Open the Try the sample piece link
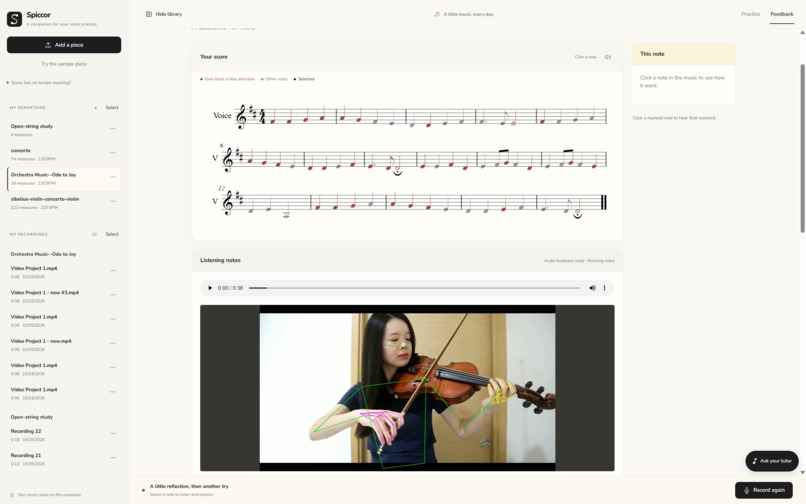 [x=64, y=64]
